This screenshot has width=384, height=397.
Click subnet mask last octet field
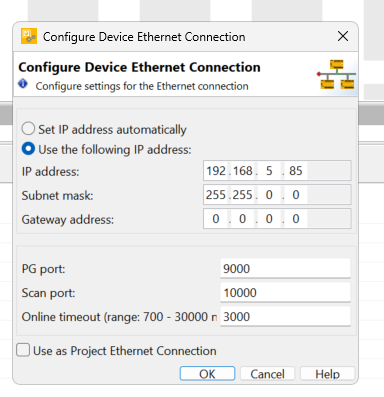(x=296, y=195)
